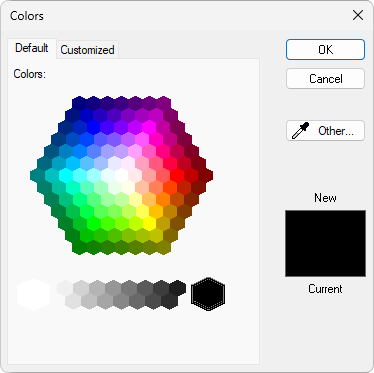The width and height of the screenshot is (374, 373).
Task: Select the purple cell at honeycomb's top-right corner
Action: pos(163,103)
